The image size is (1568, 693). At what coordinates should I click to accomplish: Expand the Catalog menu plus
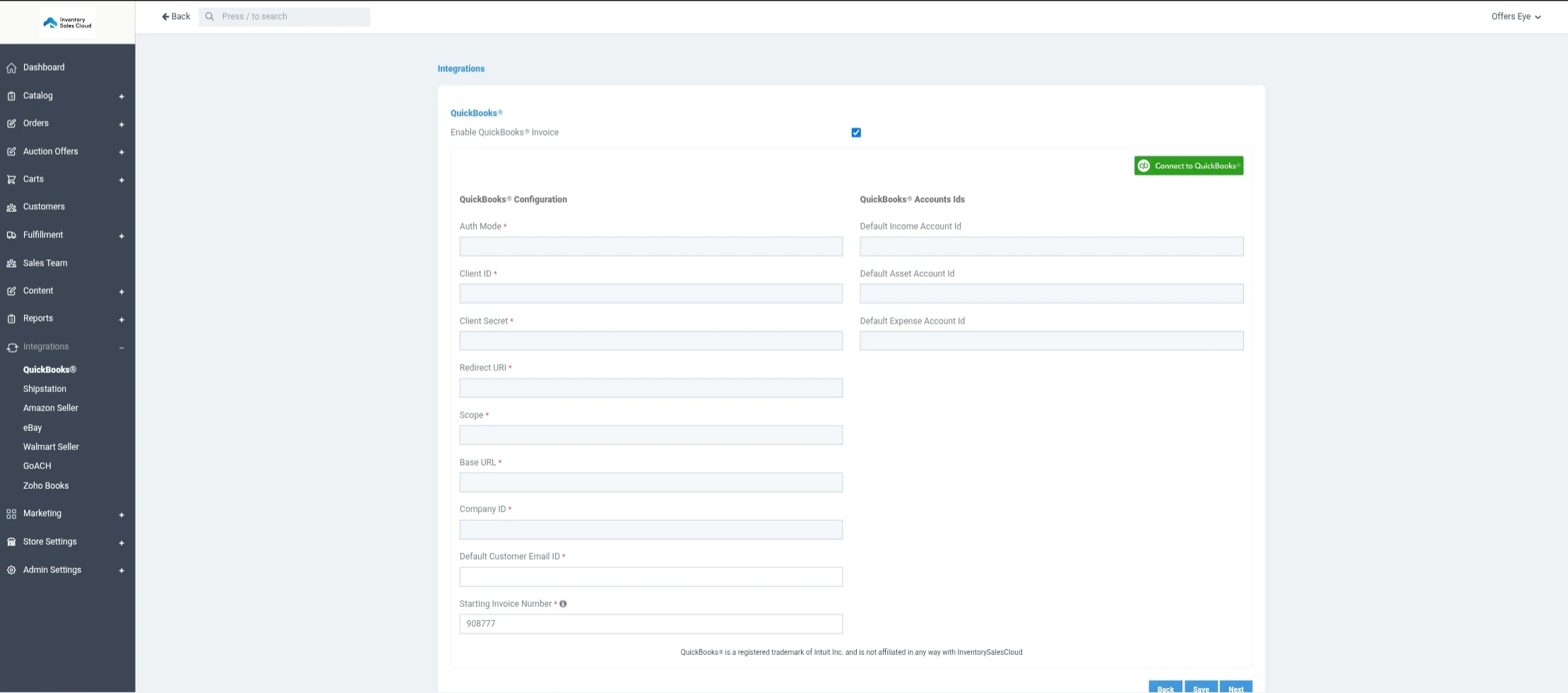coord(121,97)
